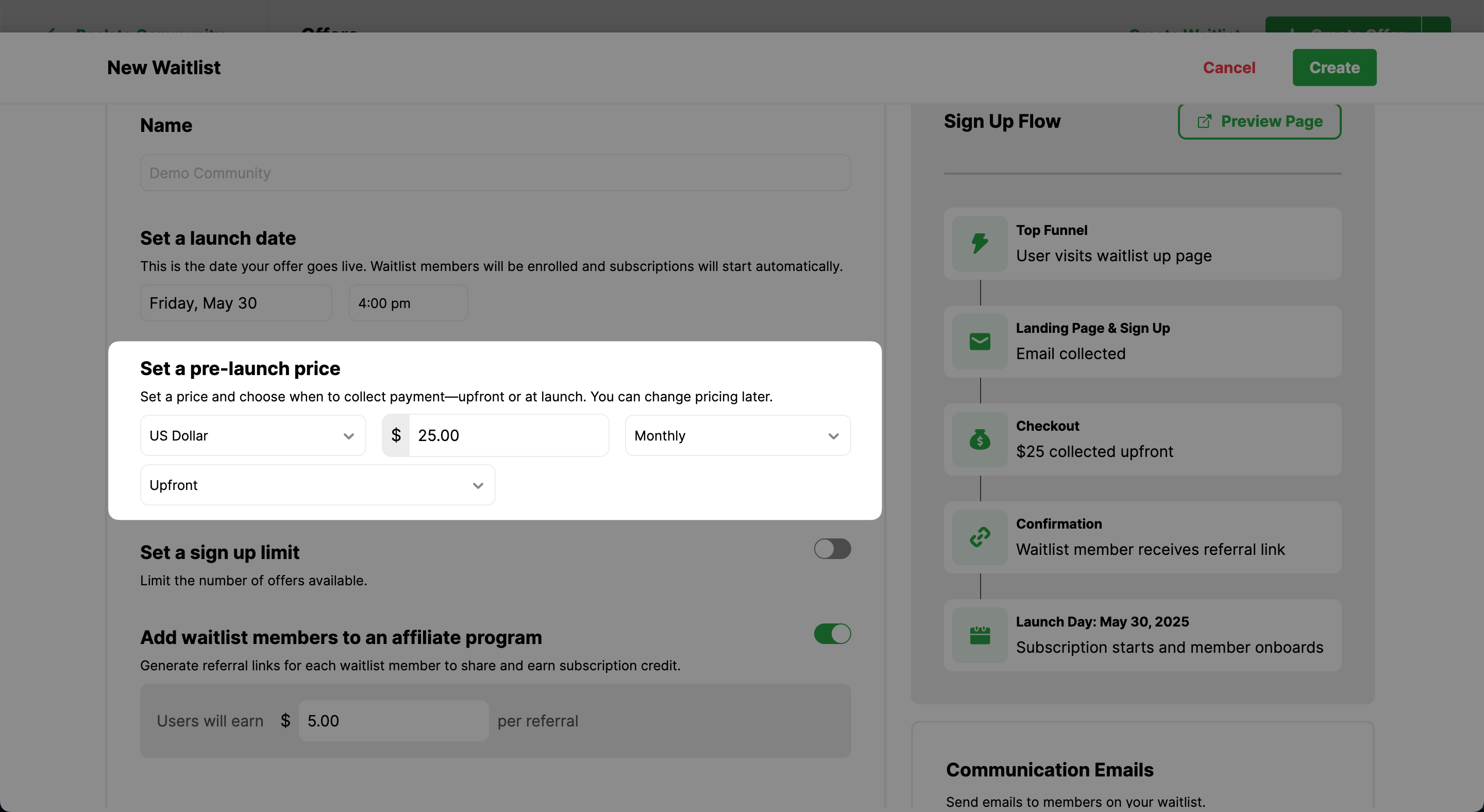The width and height of the screenshot is (1484, 812).
Task: Click the Friday, May 30 launch date field
Action: [x=235, y=303]
